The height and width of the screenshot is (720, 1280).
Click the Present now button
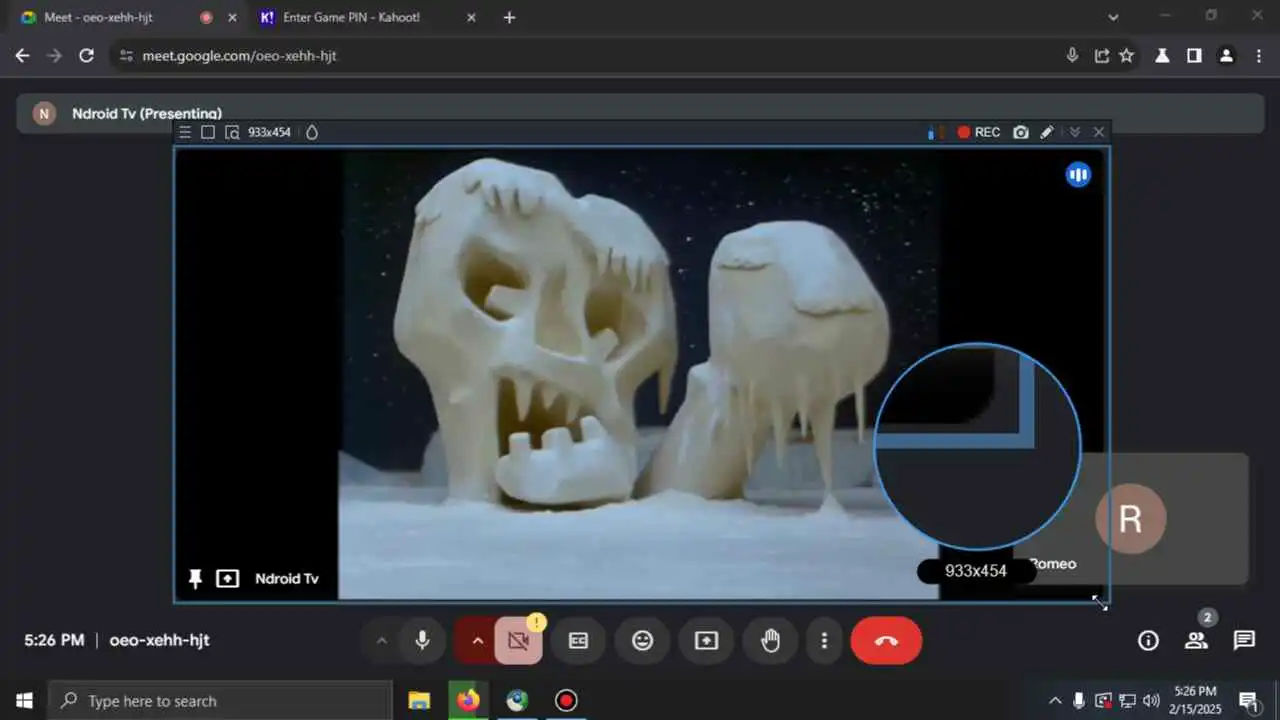click(x=707, y=641)
